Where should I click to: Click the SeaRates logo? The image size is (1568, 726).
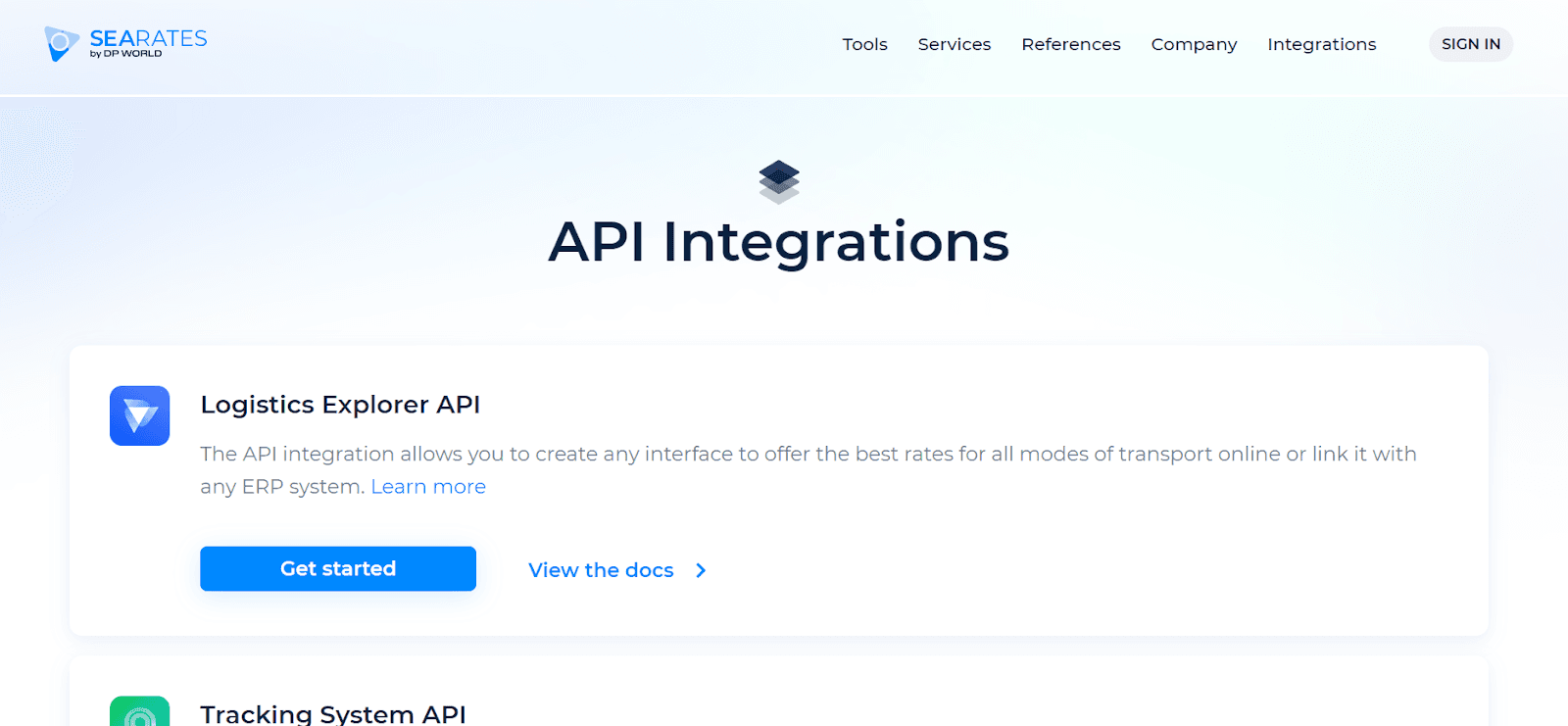pyautogui.click(x=125, y=43)
